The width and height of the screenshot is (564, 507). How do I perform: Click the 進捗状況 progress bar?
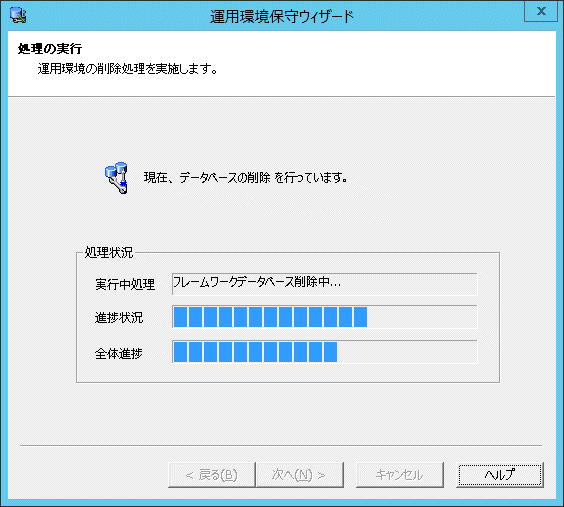[x=325, y=317]
